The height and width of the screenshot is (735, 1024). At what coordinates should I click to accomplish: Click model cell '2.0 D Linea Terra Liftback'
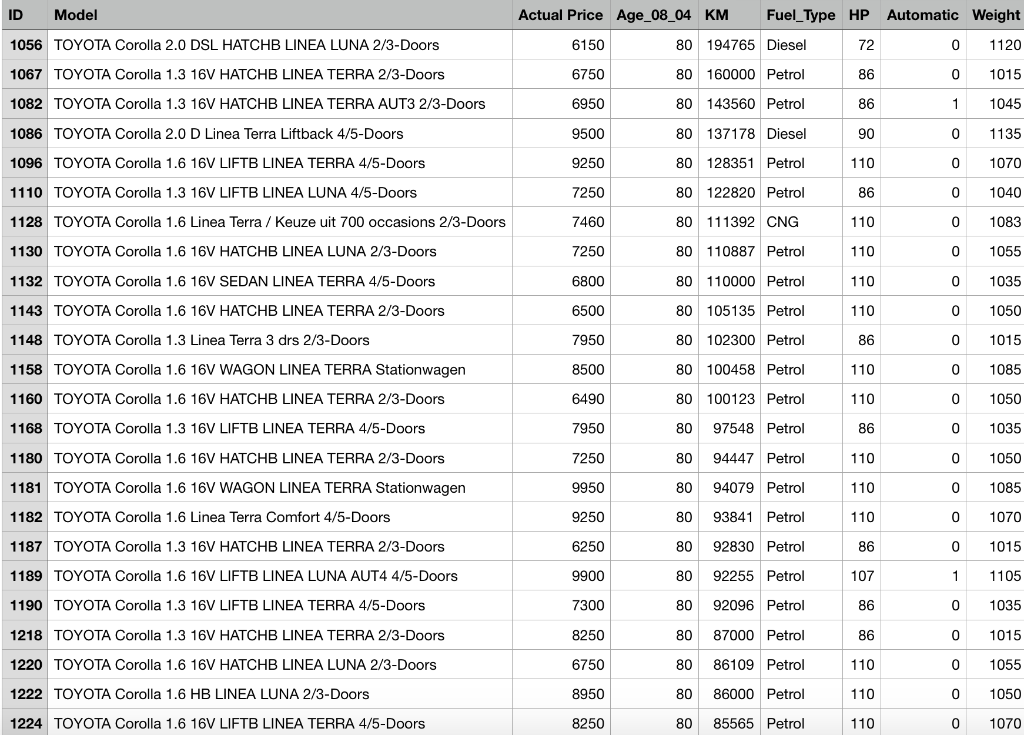pos(280,134)
